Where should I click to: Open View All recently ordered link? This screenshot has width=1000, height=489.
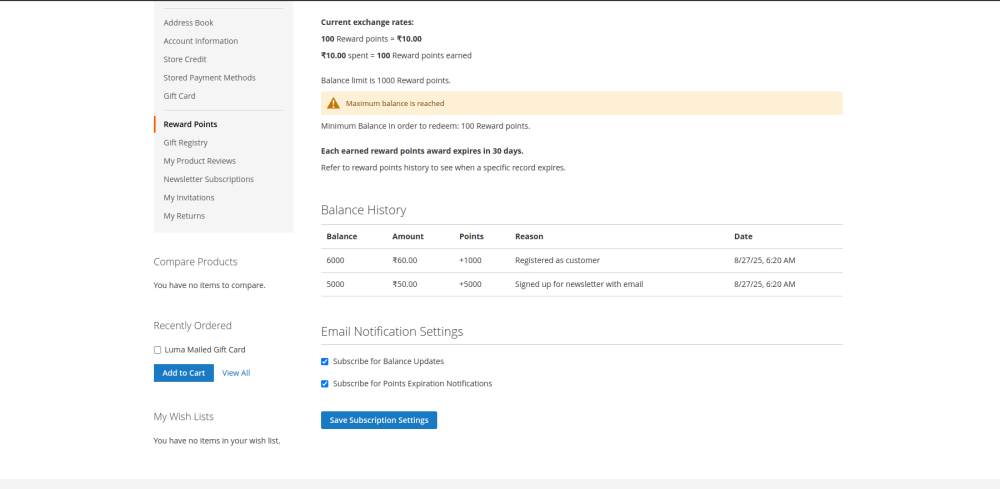pyautogui.click(x=236, y=373)
